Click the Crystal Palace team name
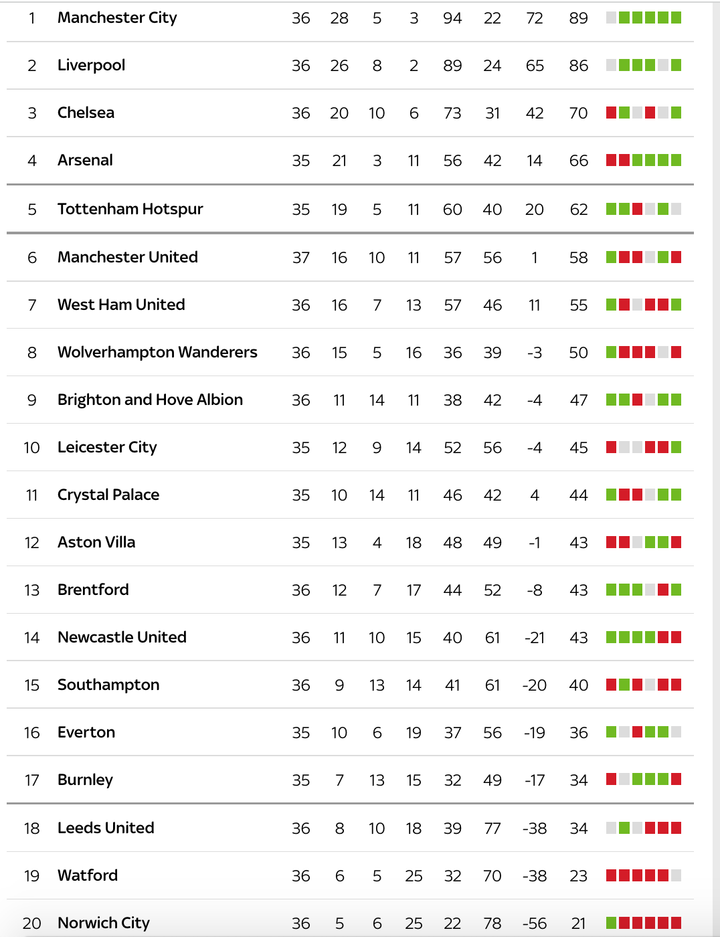 [x=108, y=495]
